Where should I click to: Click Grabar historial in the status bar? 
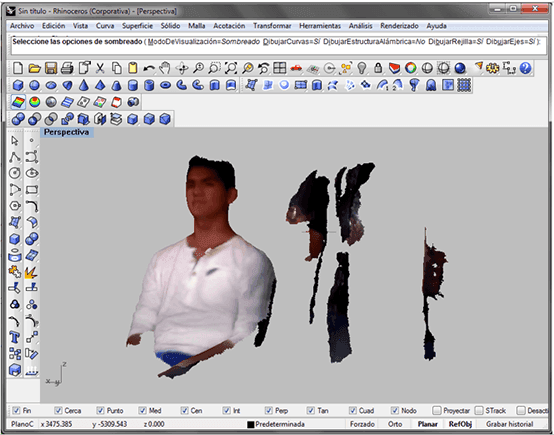coord(509,424)
